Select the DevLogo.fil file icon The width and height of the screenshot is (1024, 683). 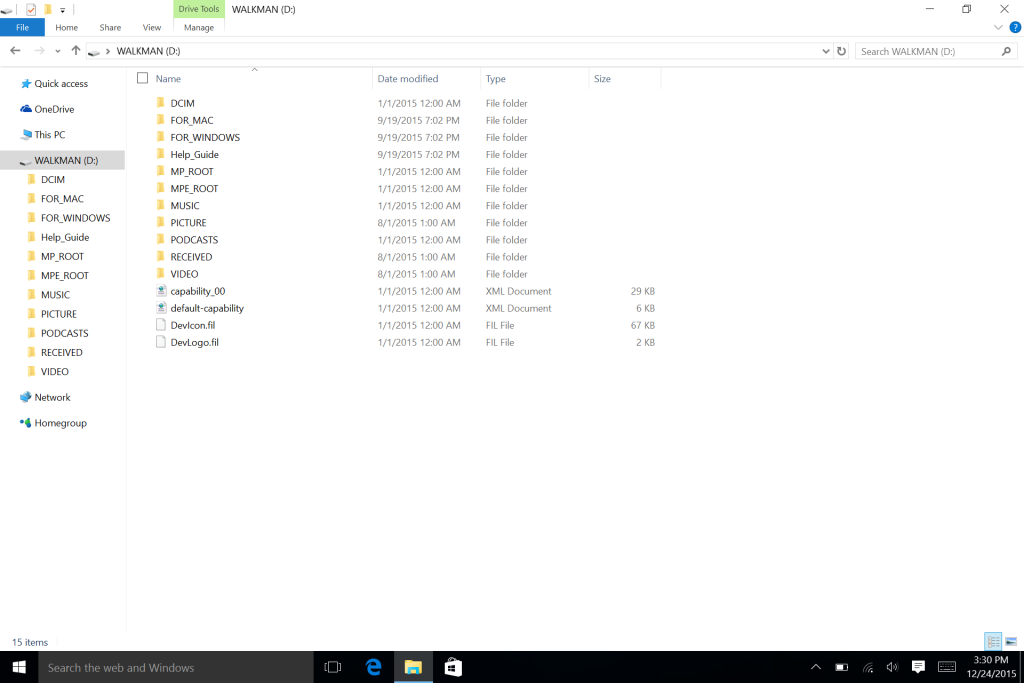pyautogui.click(x=161, y=342)
